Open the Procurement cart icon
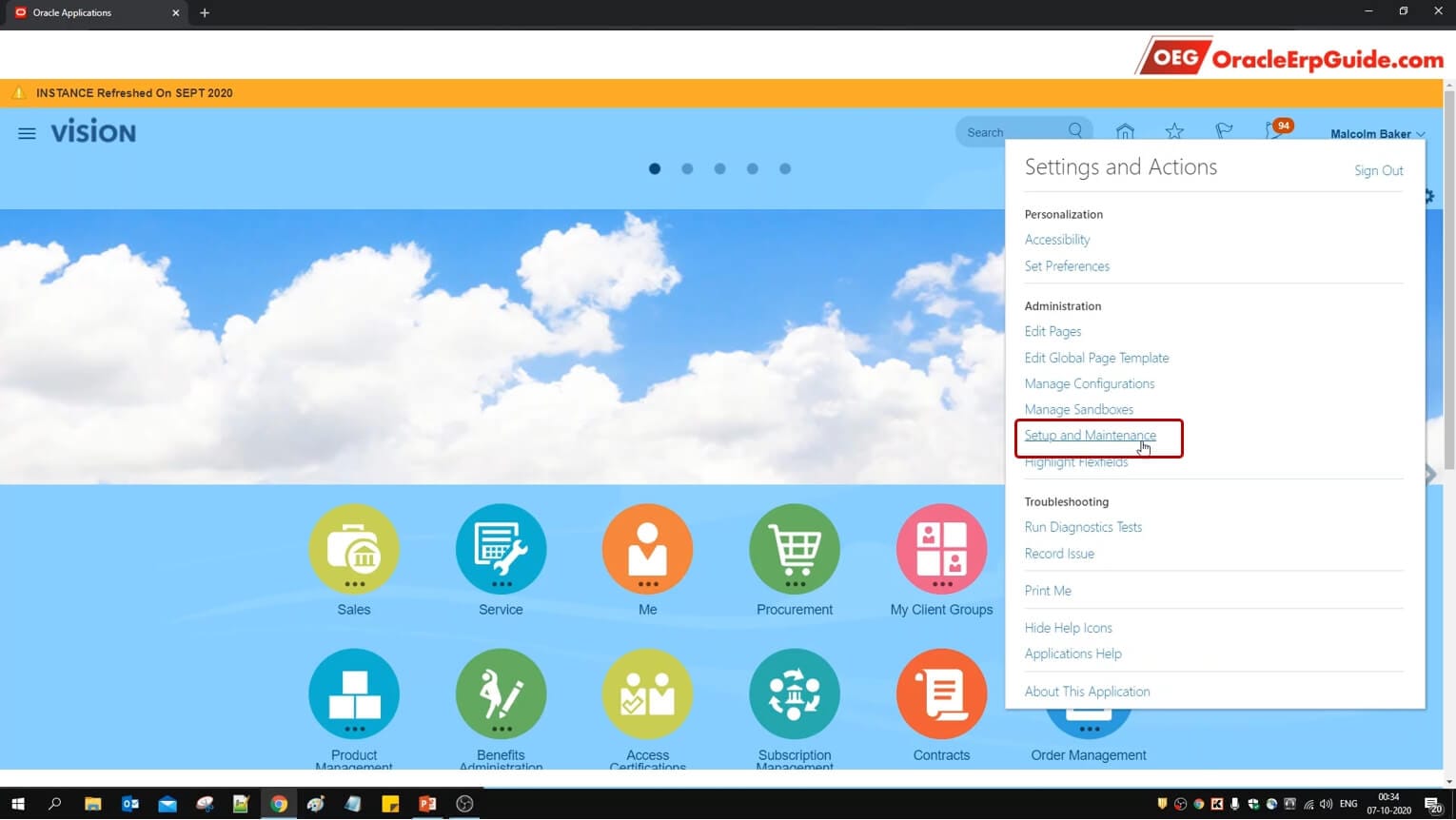The image size is (1456, 820). (795, 549)
